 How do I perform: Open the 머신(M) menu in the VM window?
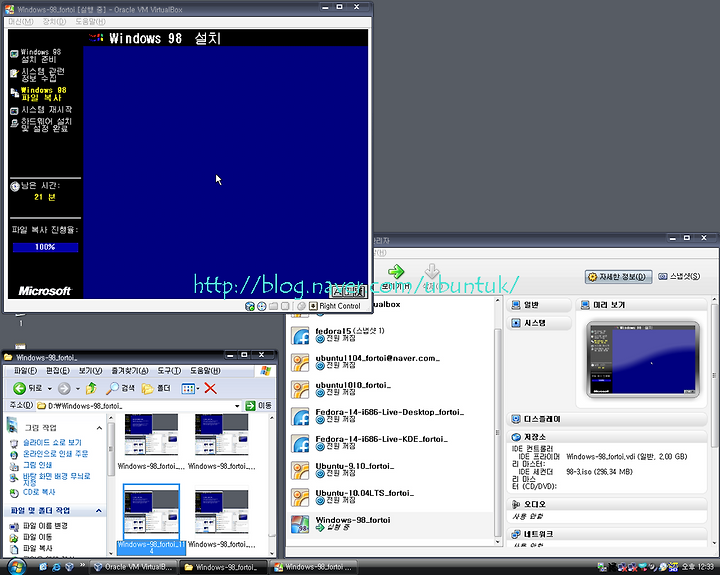(x=21, y=22)
